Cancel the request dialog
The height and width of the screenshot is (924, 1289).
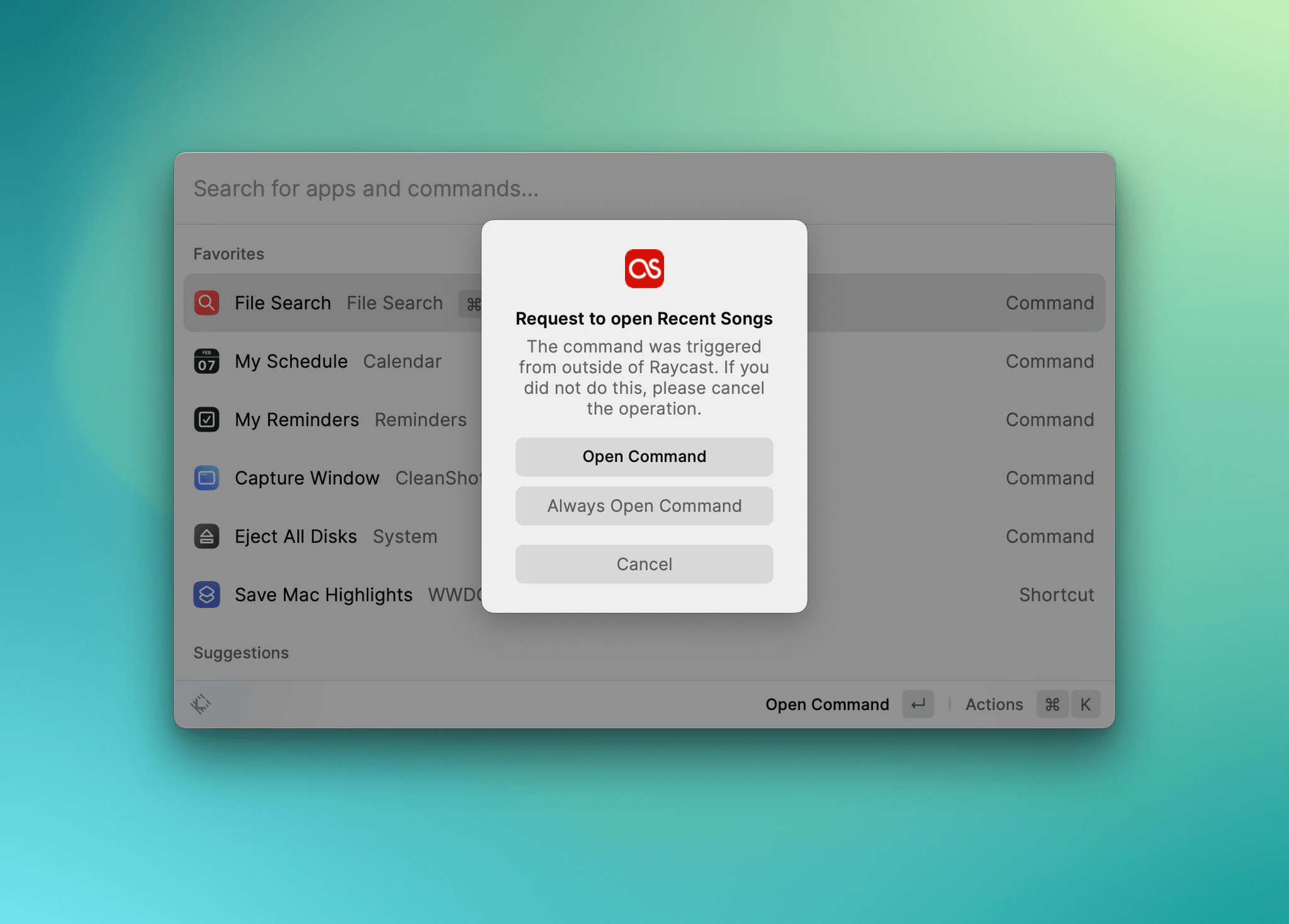pos(644,564)
